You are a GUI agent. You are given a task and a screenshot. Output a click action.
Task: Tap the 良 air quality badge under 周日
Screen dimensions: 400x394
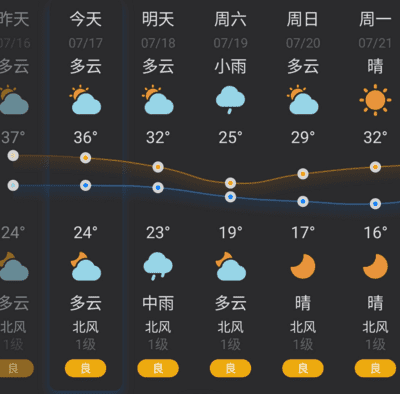[x=303, y=368]
